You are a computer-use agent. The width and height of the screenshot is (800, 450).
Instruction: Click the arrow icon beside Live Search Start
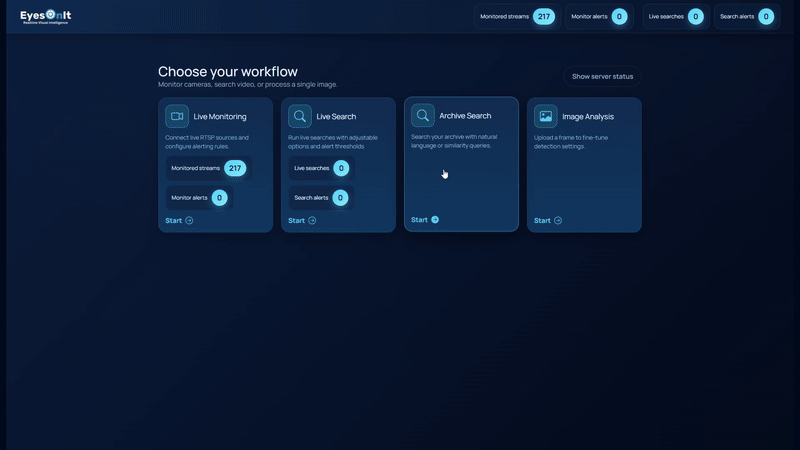click(x=312, y=221)
